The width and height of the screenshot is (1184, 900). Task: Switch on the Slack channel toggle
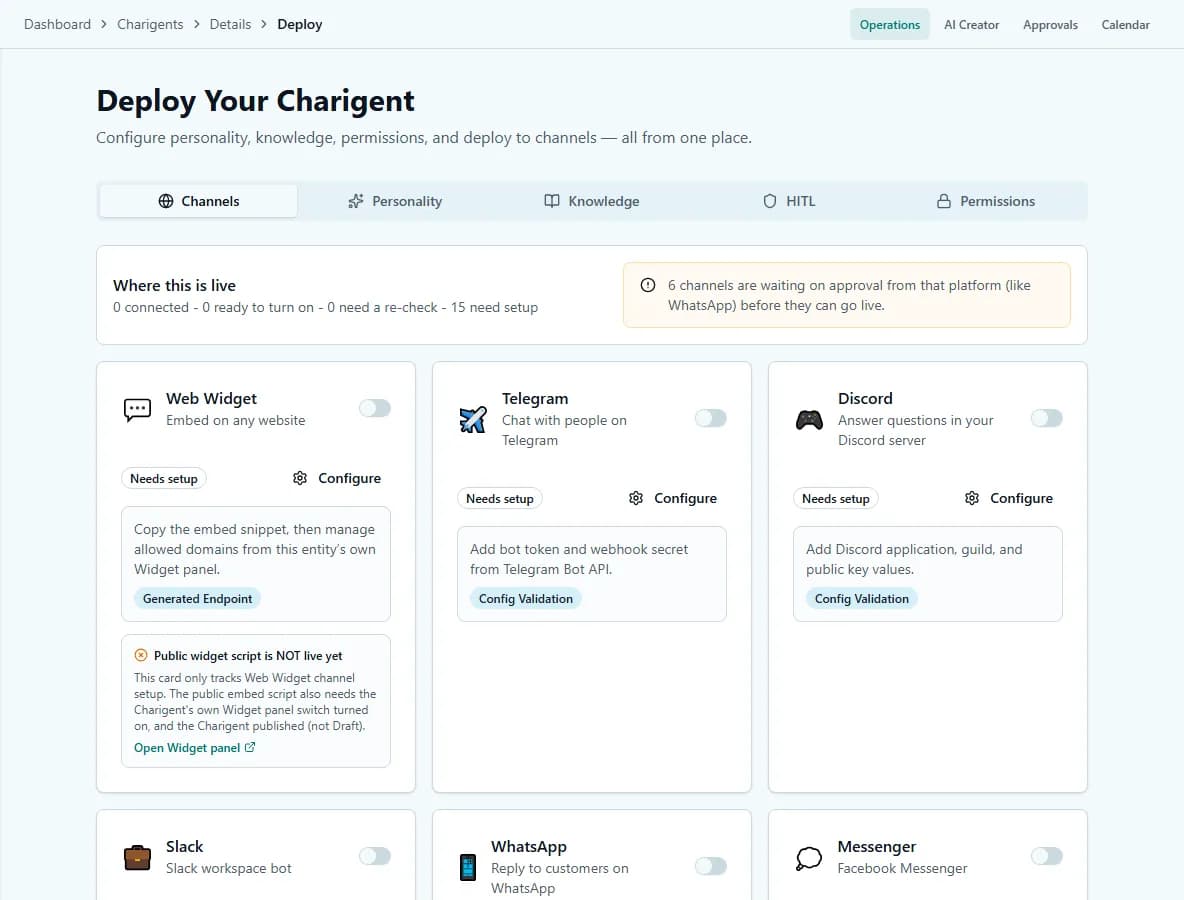(x=375, y=856)
